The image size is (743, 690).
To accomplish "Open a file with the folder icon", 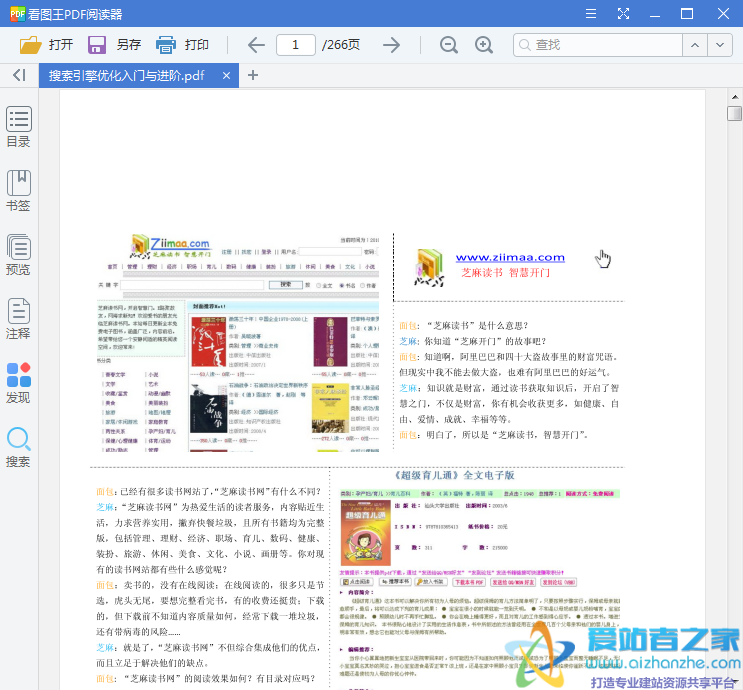I will tap(31, 45).
